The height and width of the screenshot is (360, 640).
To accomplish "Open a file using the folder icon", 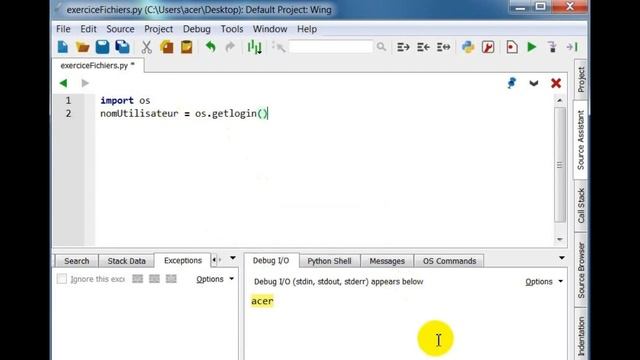I will [x=82, y=47].
